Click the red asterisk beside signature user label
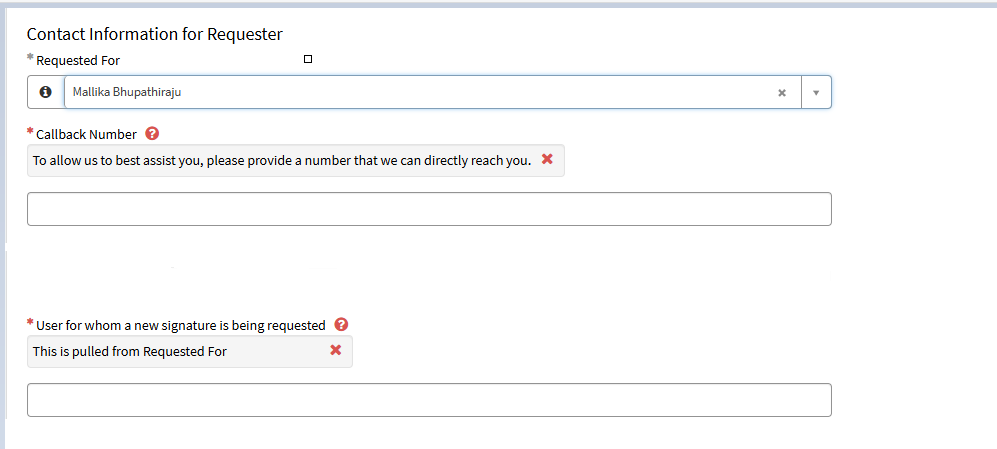Viewport: 997px width, 449px height. click(x=30, y=322)
